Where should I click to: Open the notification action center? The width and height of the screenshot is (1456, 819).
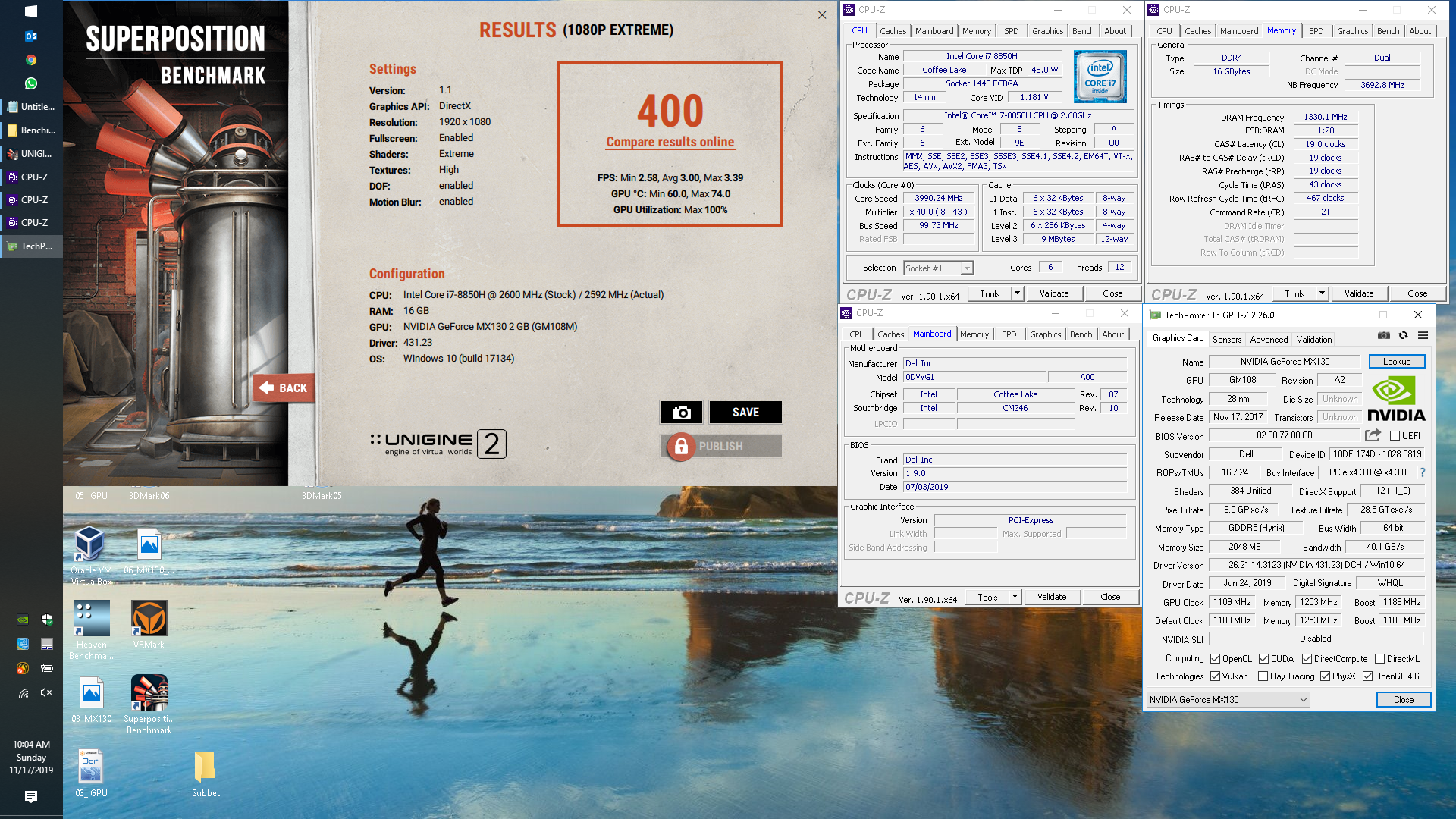click(31, 796)
